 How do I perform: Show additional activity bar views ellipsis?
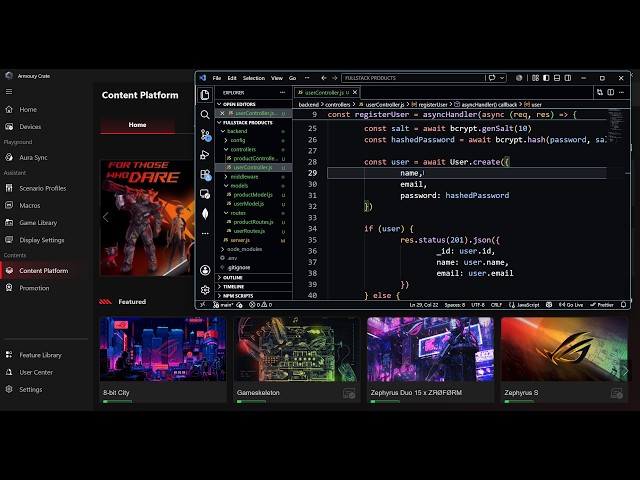point(205,233)
